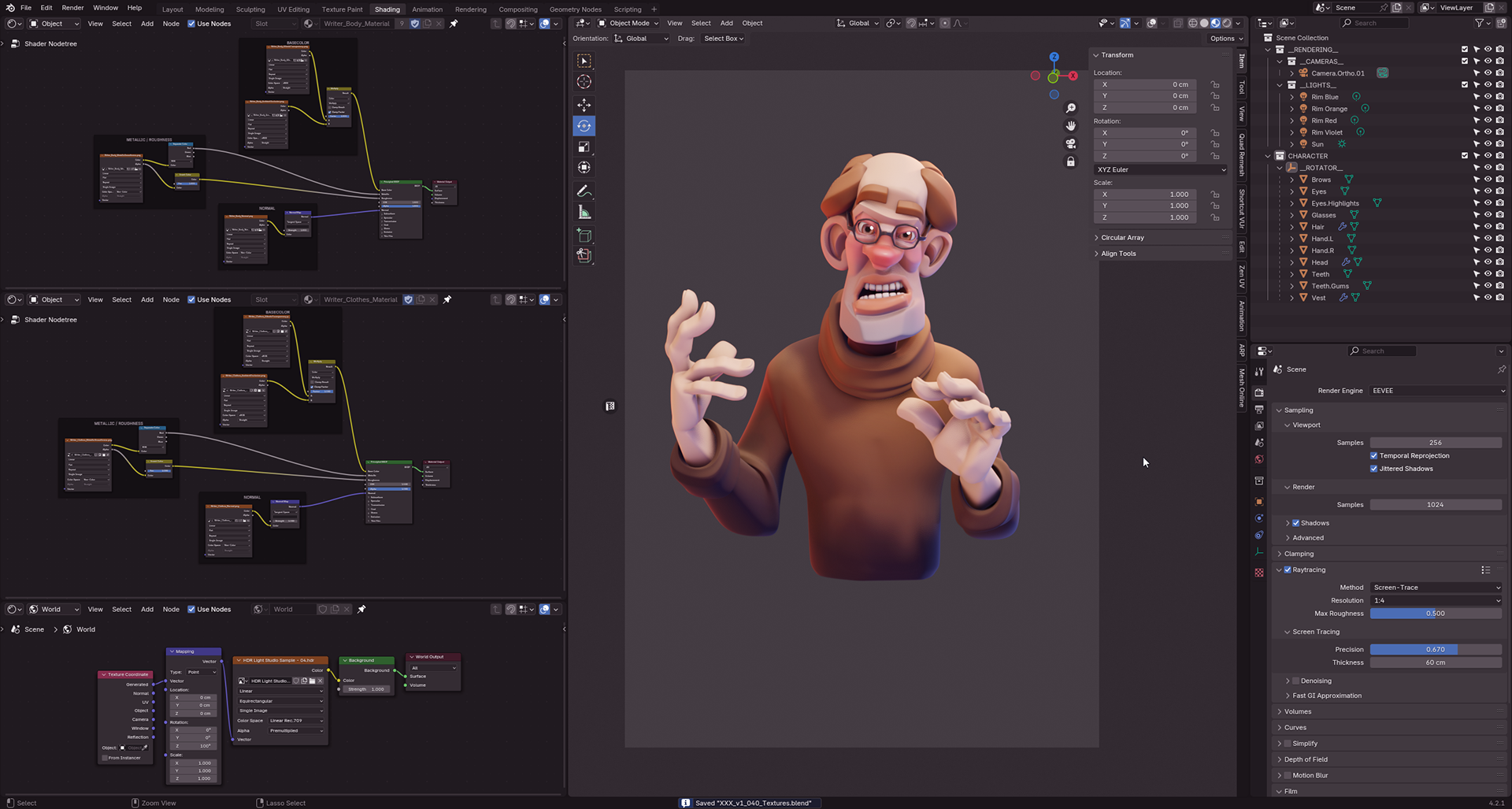Activate the Scale tool
This screenshot has height=809, width=1512.
point(584,147)
